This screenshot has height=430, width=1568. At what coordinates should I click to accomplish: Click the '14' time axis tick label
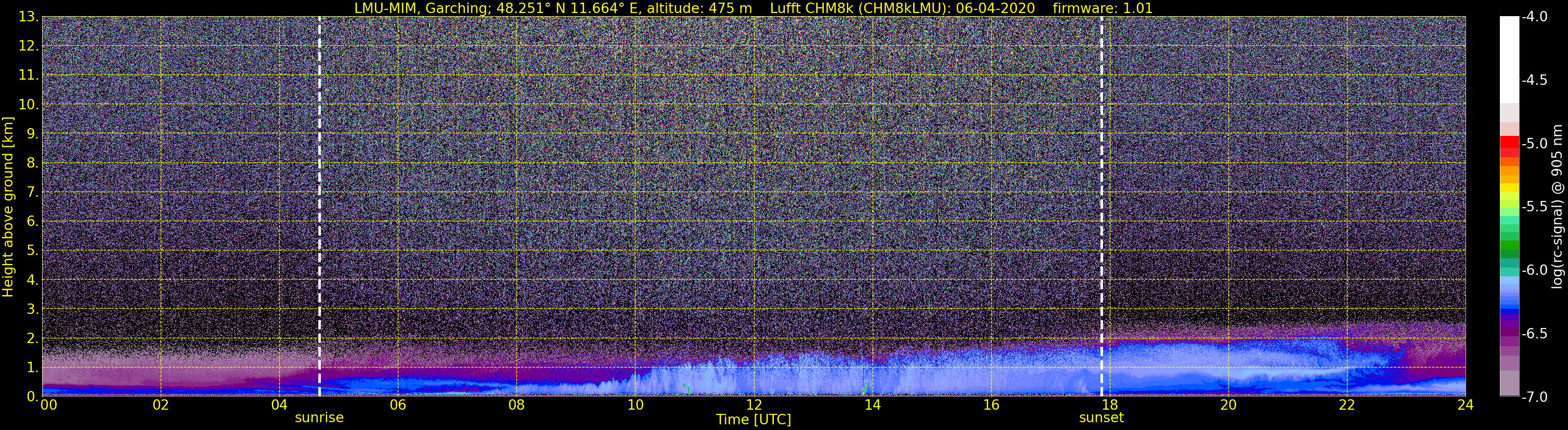click(x=872, y=405)
